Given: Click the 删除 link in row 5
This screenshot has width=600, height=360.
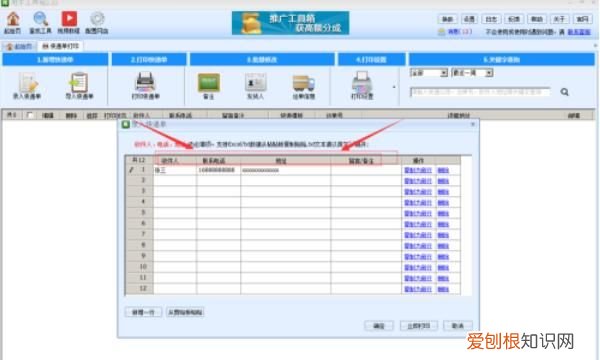Looking at the screenshot, I should (443, 213).
